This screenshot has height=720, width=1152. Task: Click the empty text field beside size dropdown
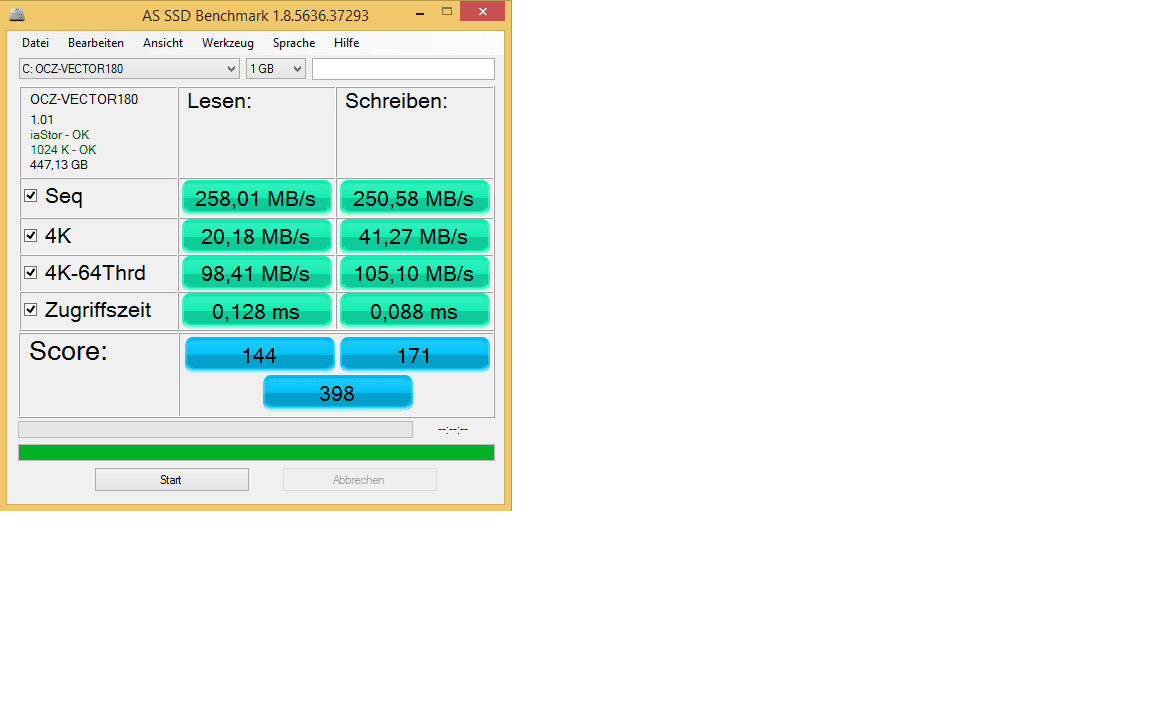[x=403, y=68]
